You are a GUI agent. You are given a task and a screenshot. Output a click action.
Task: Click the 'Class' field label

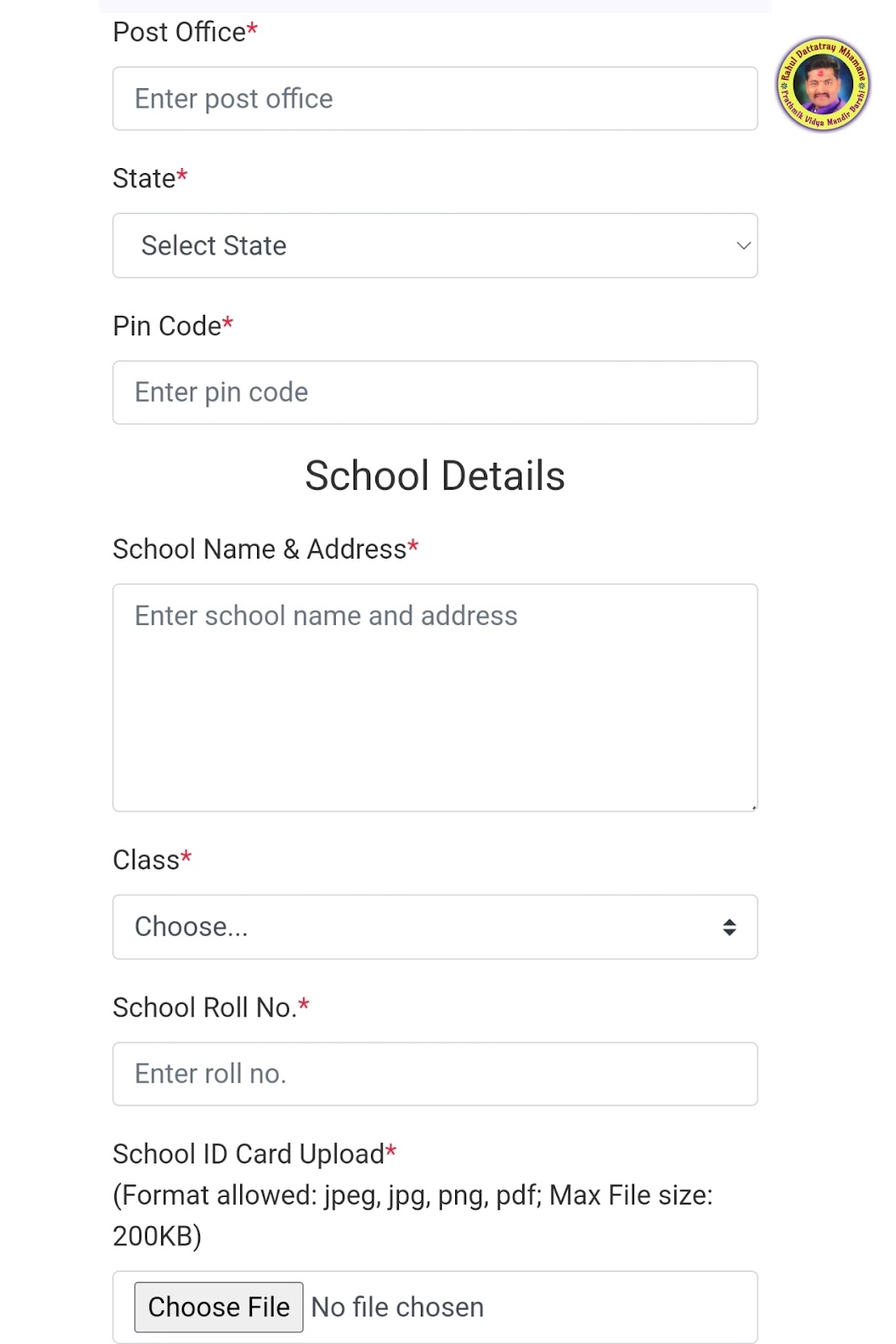click(146, 859)
